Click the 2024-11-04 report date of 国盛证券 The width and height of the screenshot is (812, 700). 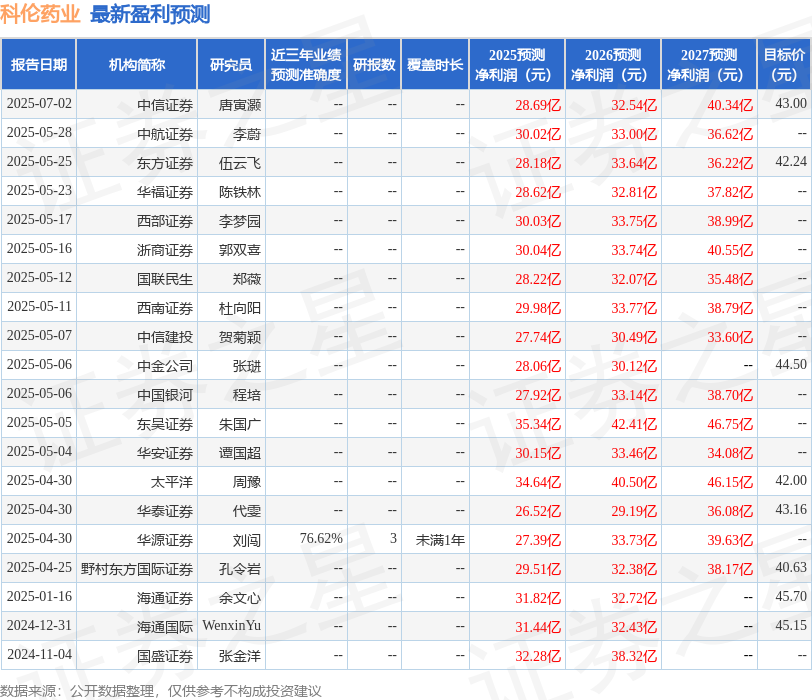pyautogui.click(x=41, y=656)
